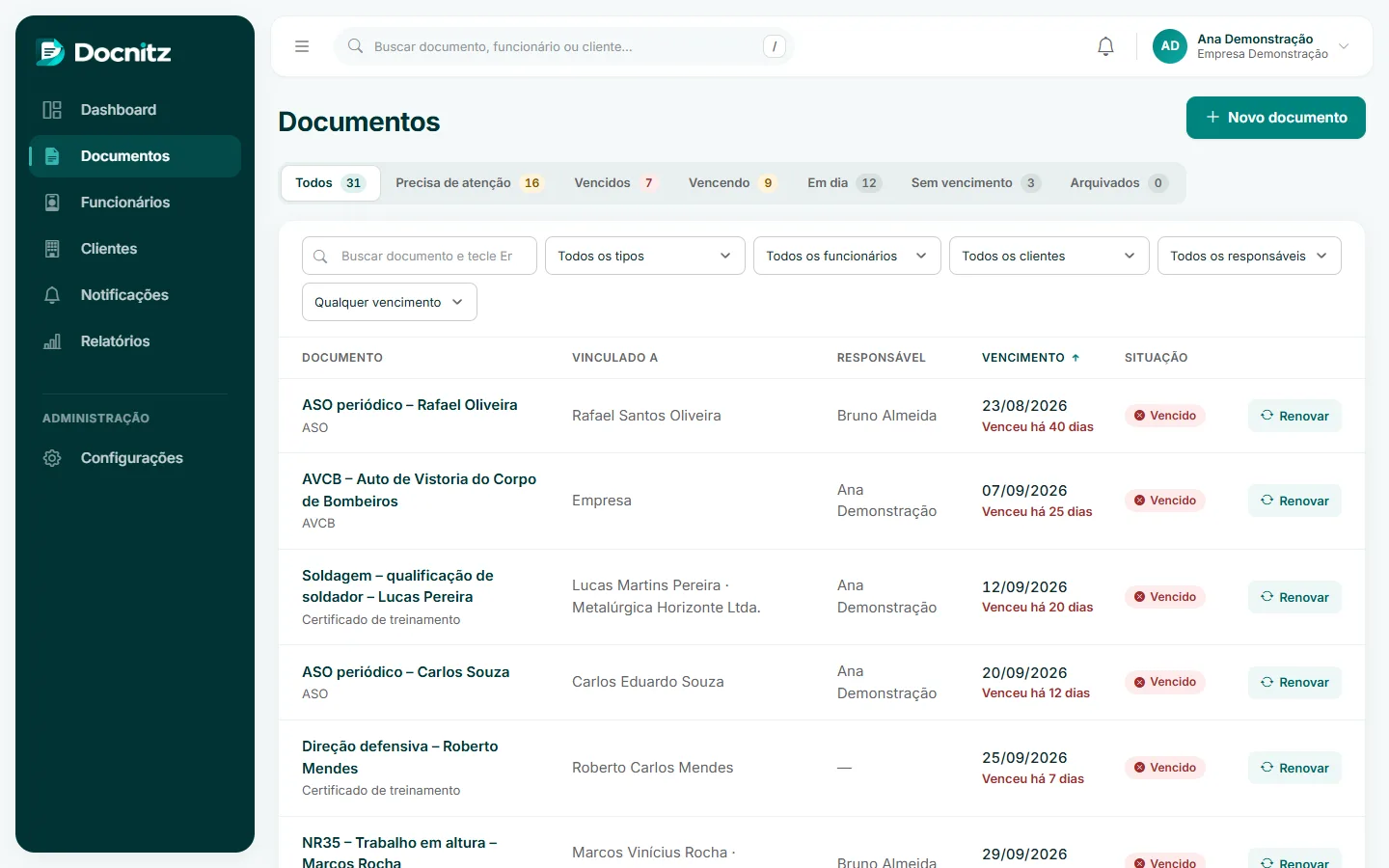The height and width of the screenshot is (868, 1389).
Task: Open the AVCB Auto de Vistoria document
Action: pos(419,490)
